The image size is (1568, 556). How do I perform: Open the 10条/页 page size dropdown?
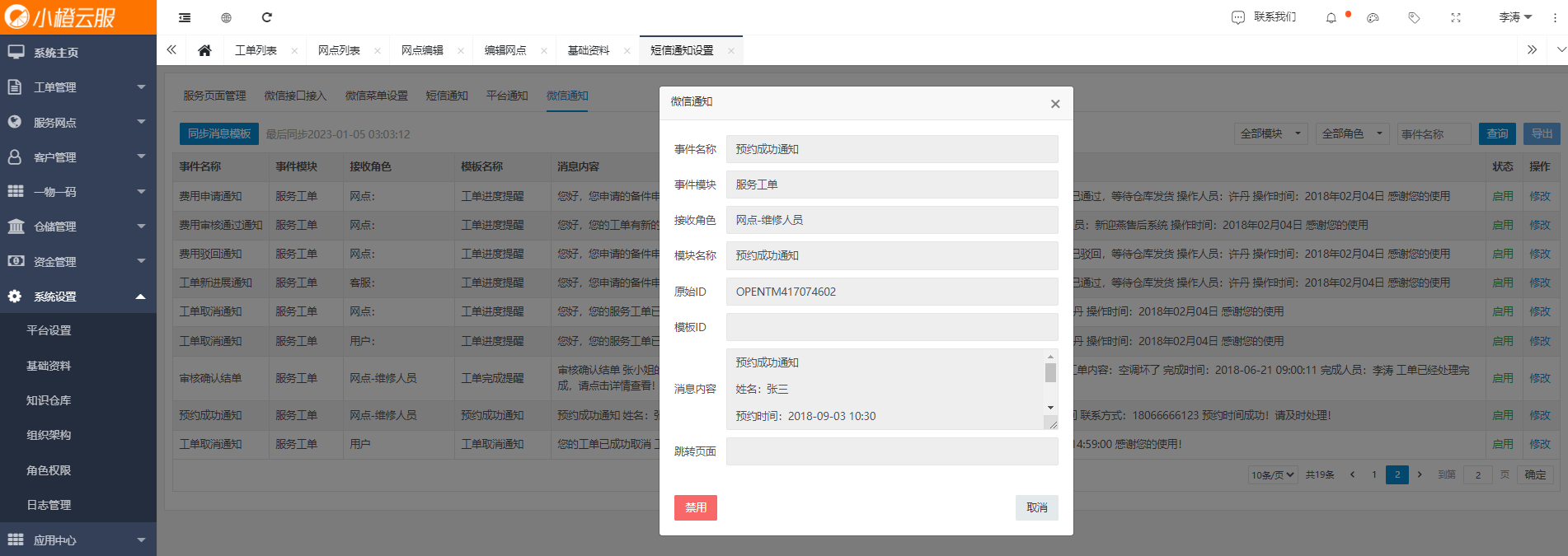1273,475
